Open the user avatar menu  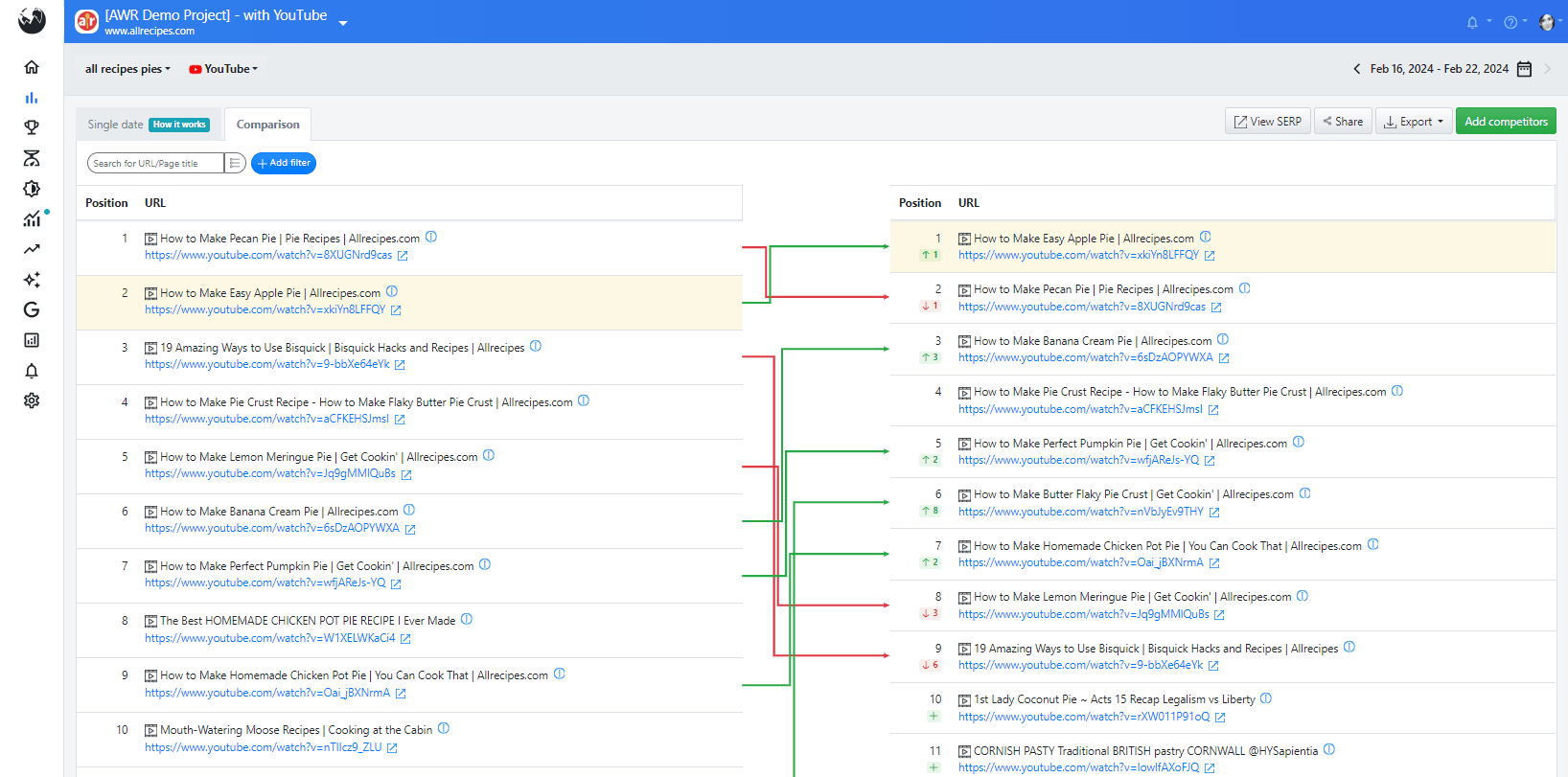tap(1547, 22)
